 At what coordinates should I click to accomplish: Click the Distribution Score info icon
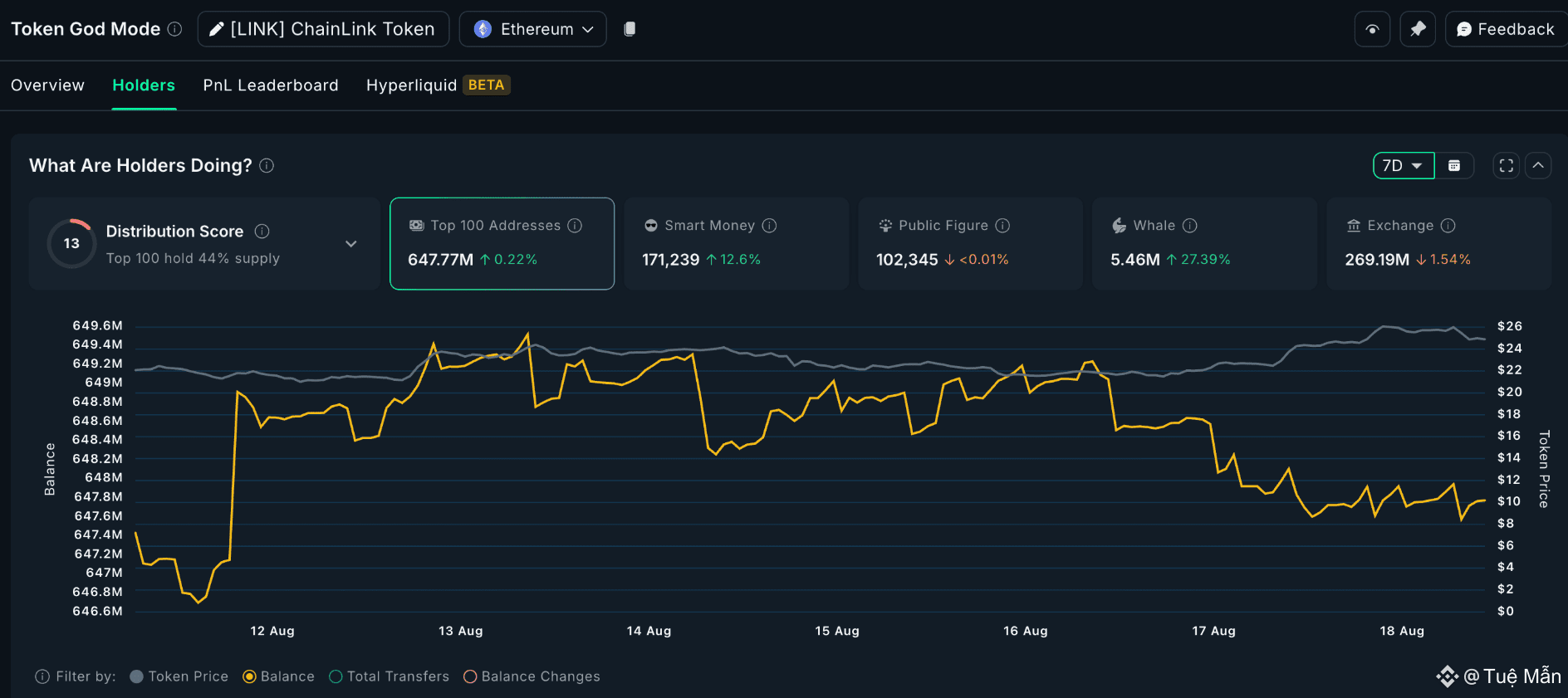coord(262,232)
